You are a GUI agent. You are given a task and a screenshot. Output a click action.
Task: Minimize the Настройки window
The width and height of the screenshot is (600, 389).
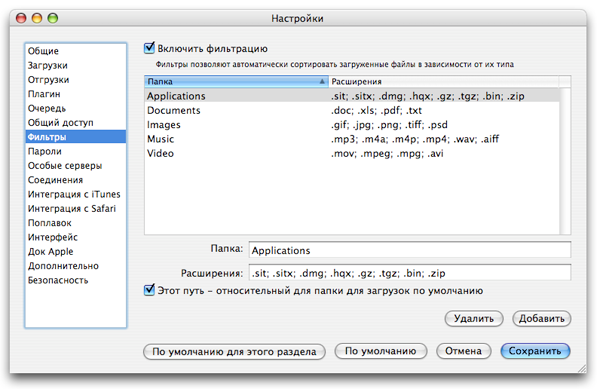pos(37,18)
